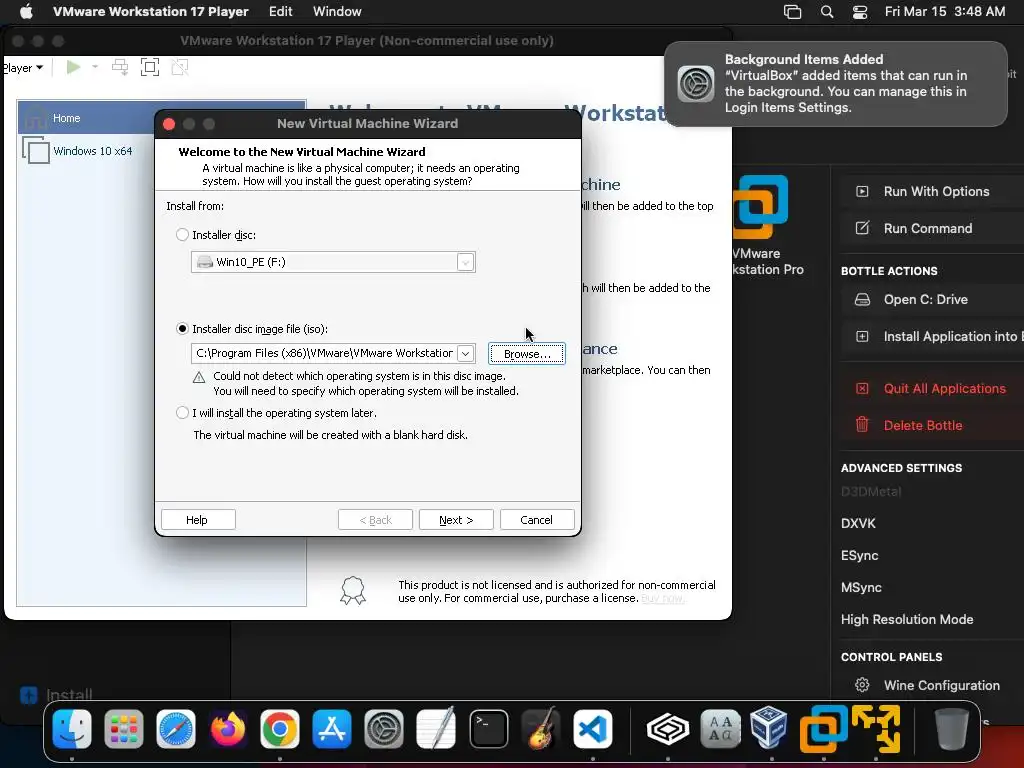Click Open C: Drive
Image resolution: width=1024 pixels, height=768 pixels.
(925, 299)
